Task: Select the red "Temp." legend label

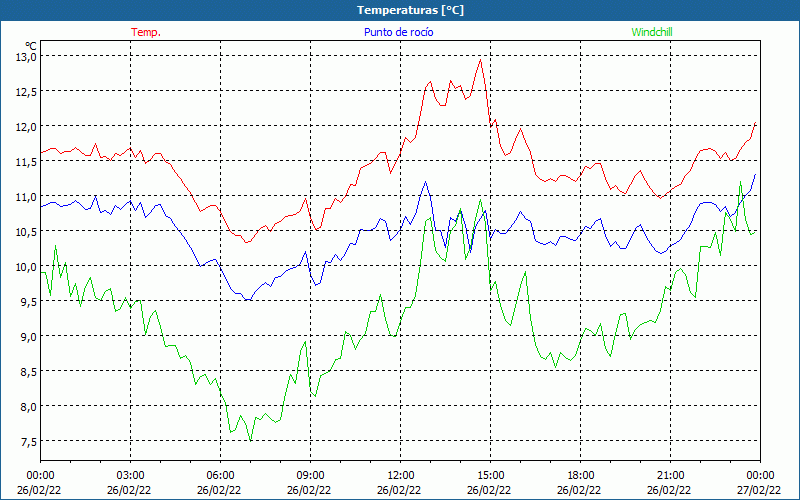Action: click(x=146, y=32)
